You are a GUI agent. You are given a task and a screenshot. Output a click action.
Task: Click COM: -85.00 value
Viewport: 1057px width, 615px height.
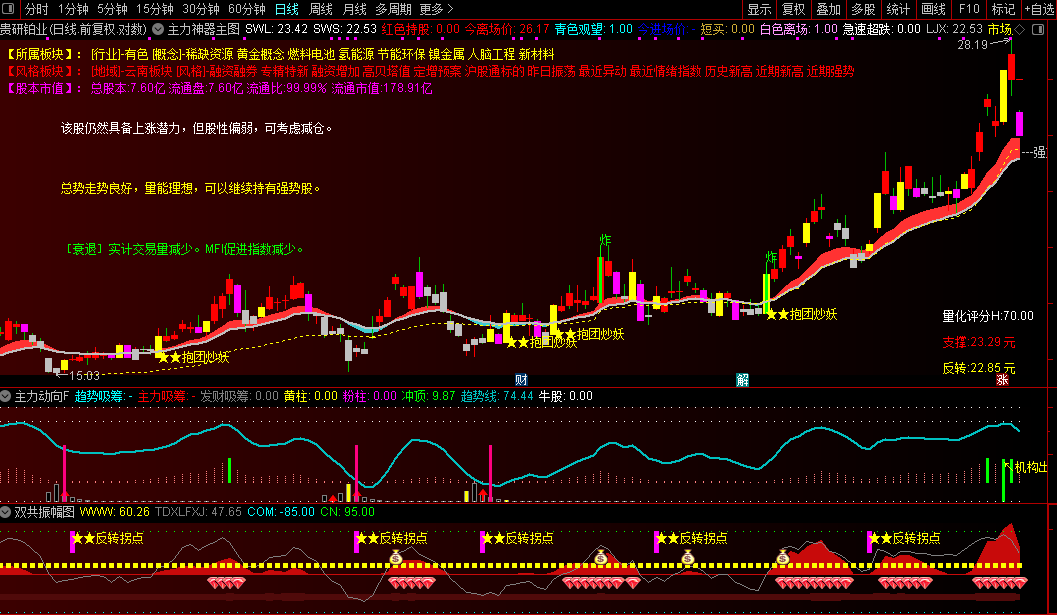tap(280, 512)
